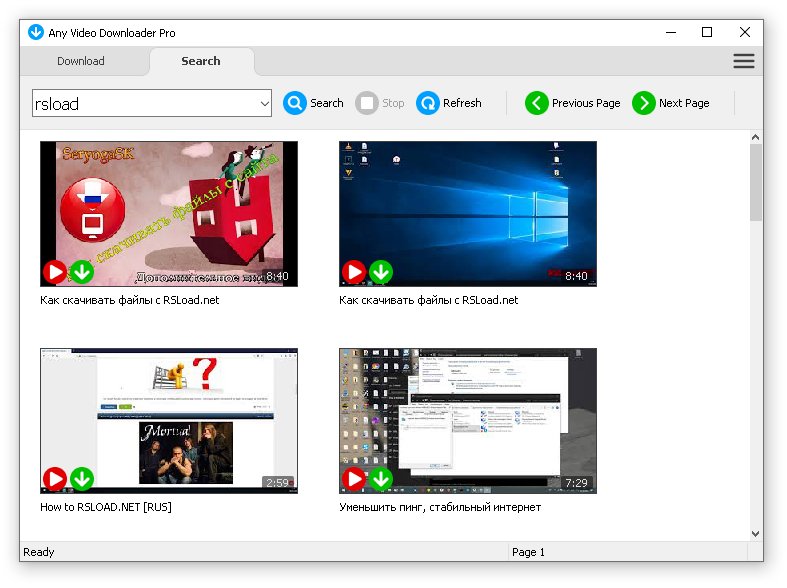Viewport: 787px width, 588px height.
Task: Click the Page 1 status indicator
Action: tap(528, 552)
